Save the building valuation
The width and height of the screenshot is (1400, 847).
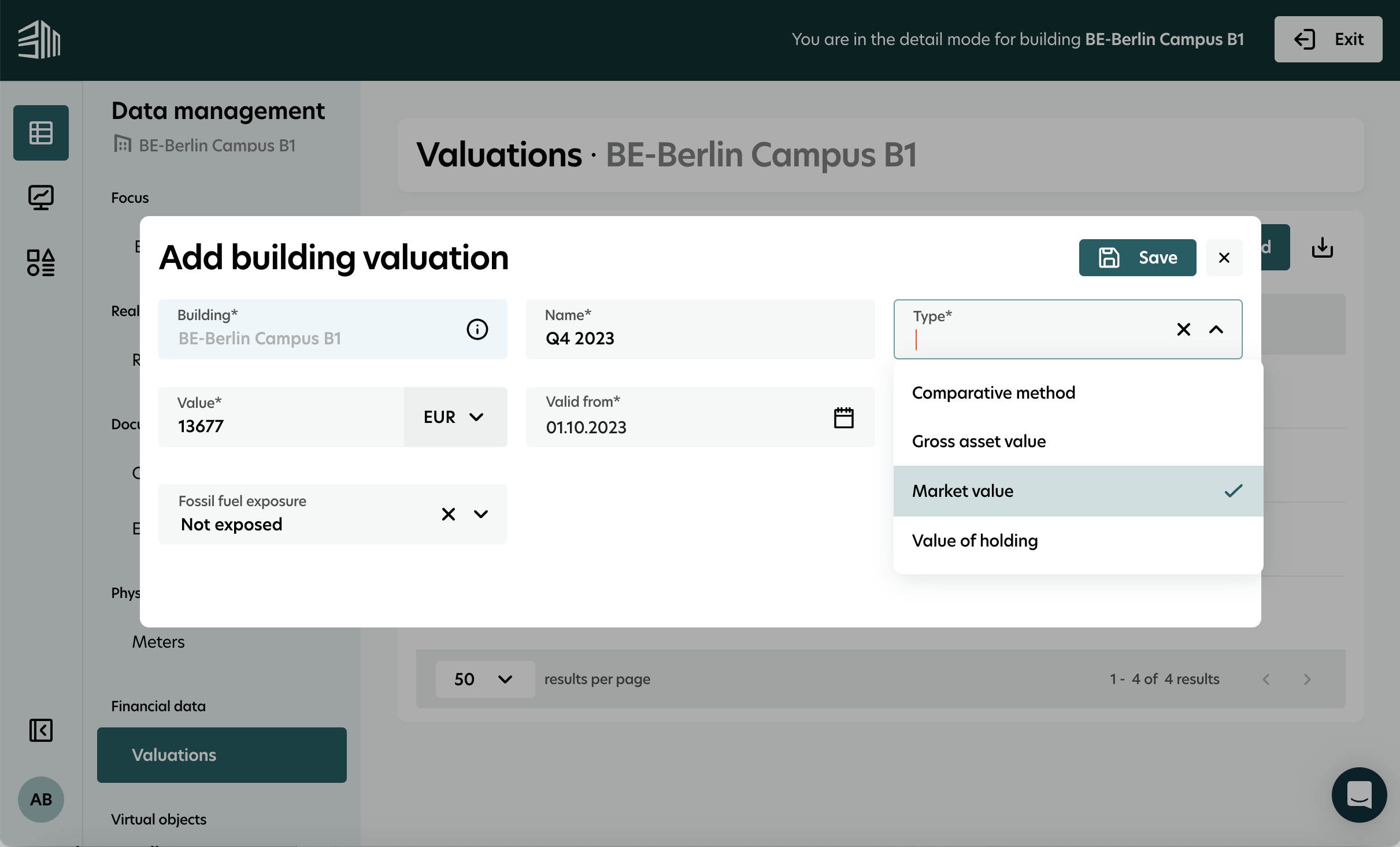click(x=1138, y=258)
